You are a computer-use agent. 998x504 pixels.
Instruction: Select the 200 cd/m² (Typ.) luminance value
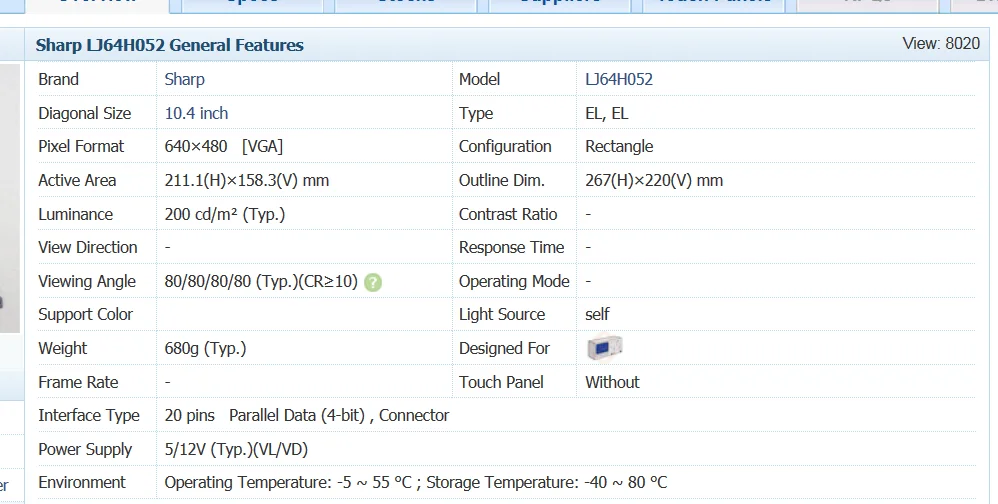[x=225, y=214]
